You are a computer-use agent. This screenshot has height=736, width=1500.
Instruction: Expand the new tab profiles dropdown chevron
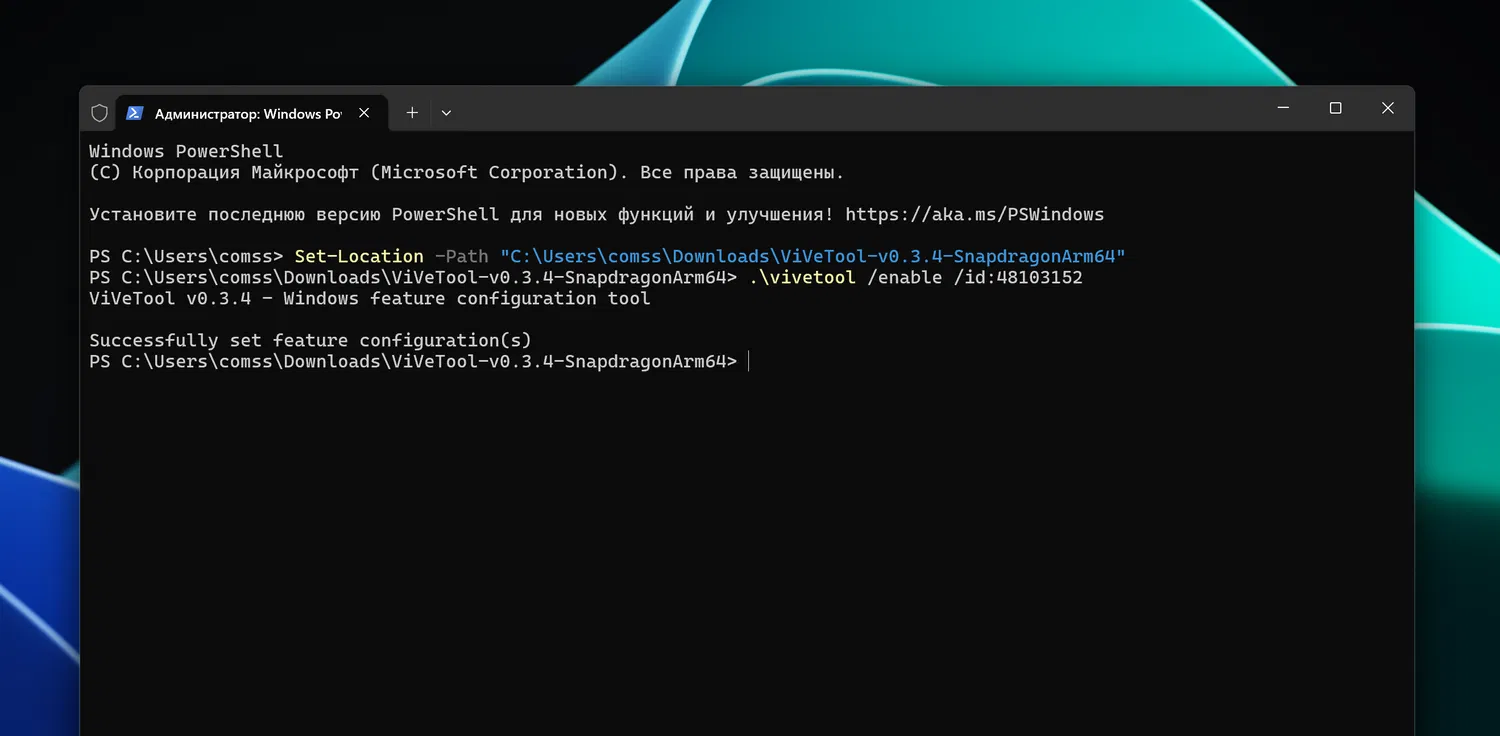coord(446,113)
